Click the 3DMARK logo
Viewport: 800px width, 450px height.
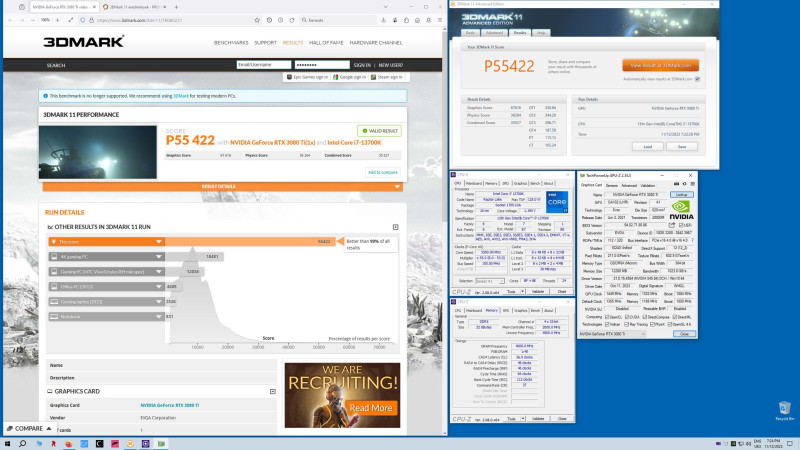(84, 42)
